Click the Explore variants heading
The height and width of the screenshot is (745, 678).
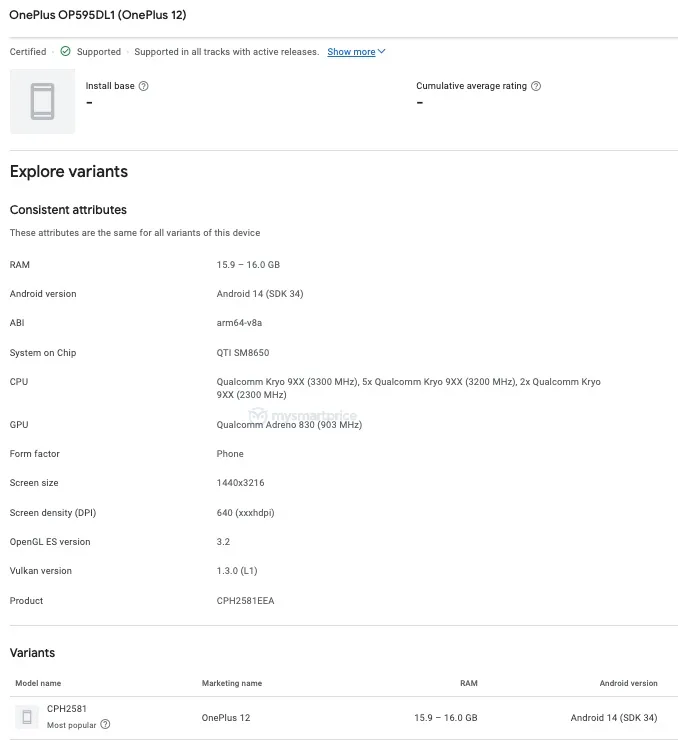point(69,172)
